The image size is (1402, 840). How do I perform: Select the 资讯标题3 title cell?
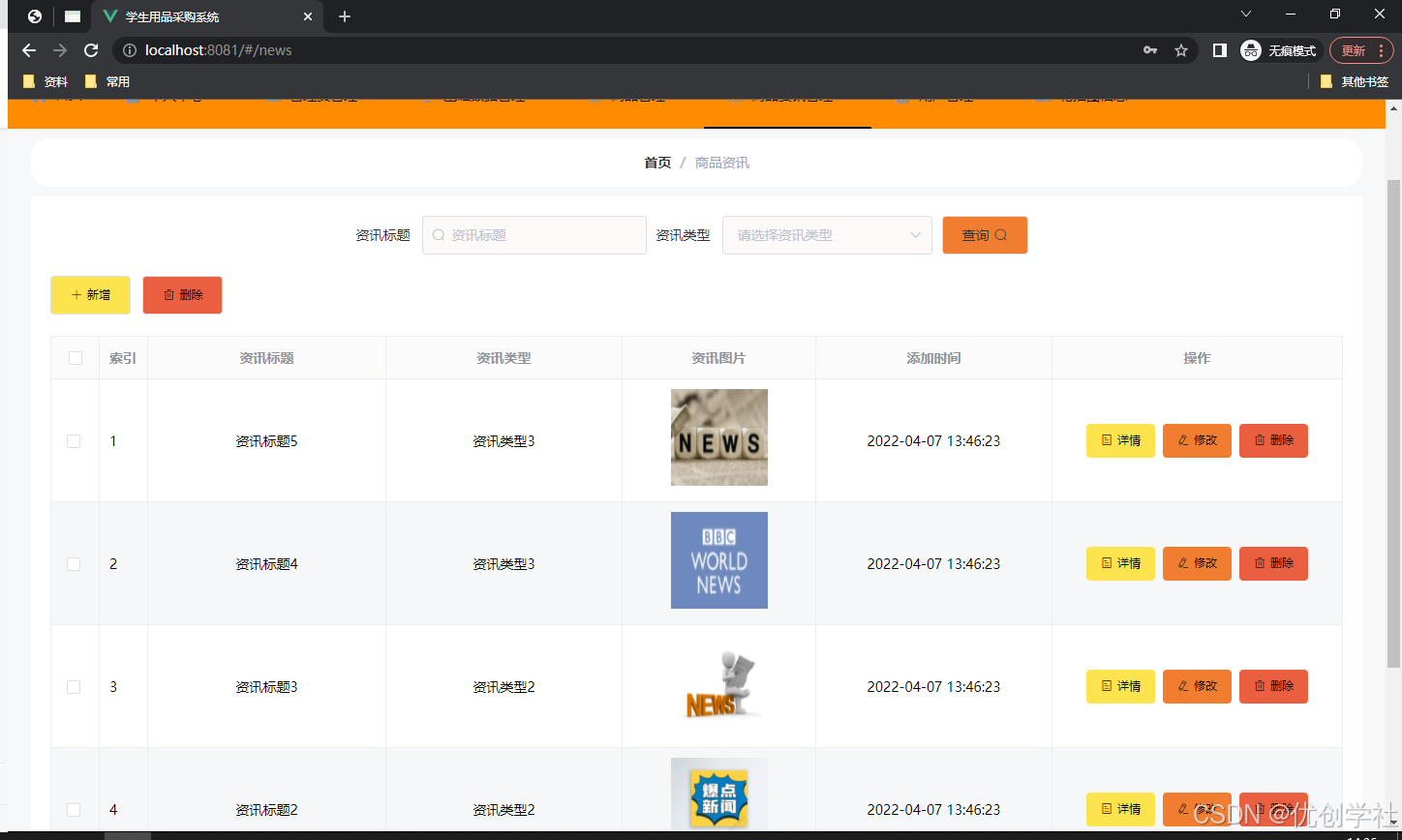click(266, 687)
